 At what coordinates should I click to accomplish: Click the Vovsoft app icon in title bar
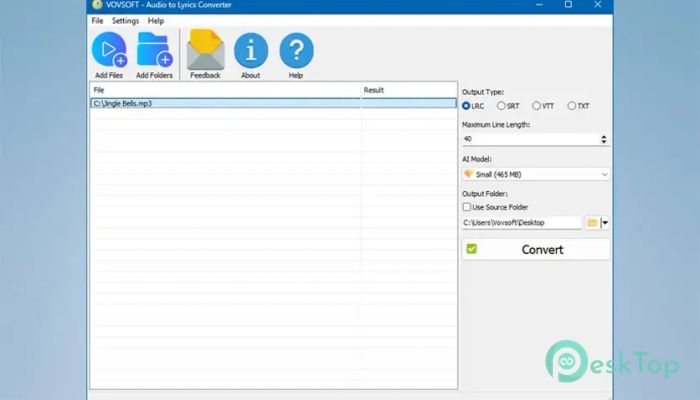97,5
